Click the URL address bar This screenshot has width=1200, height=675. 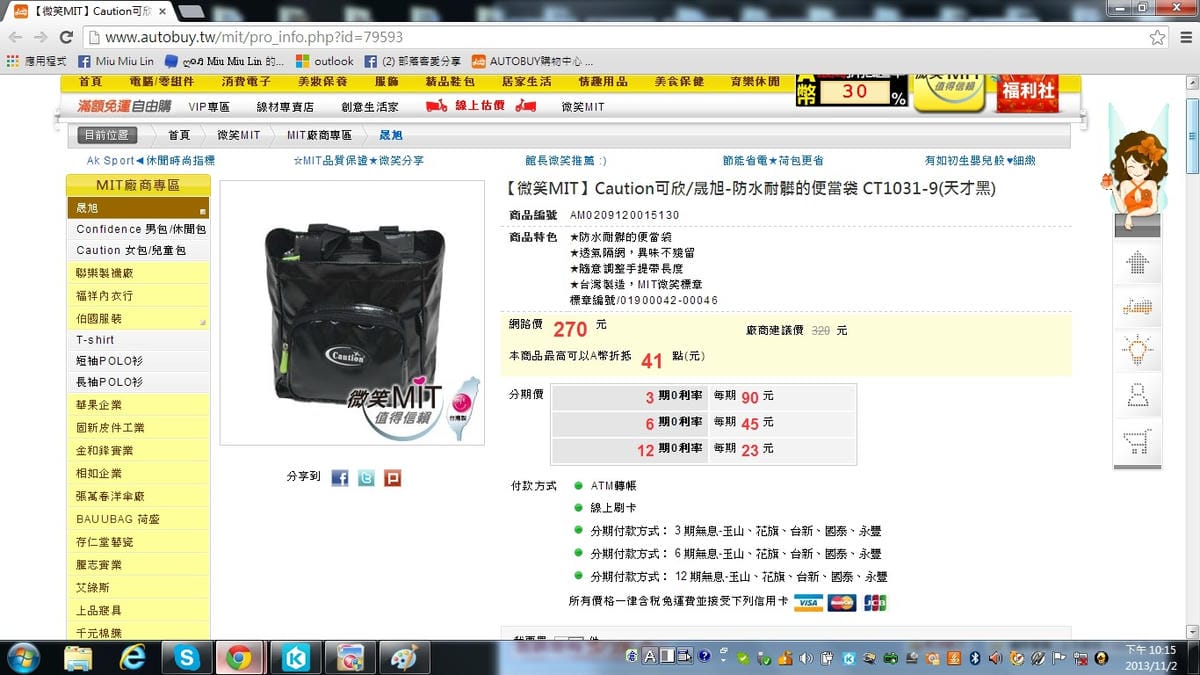point(600,37)
